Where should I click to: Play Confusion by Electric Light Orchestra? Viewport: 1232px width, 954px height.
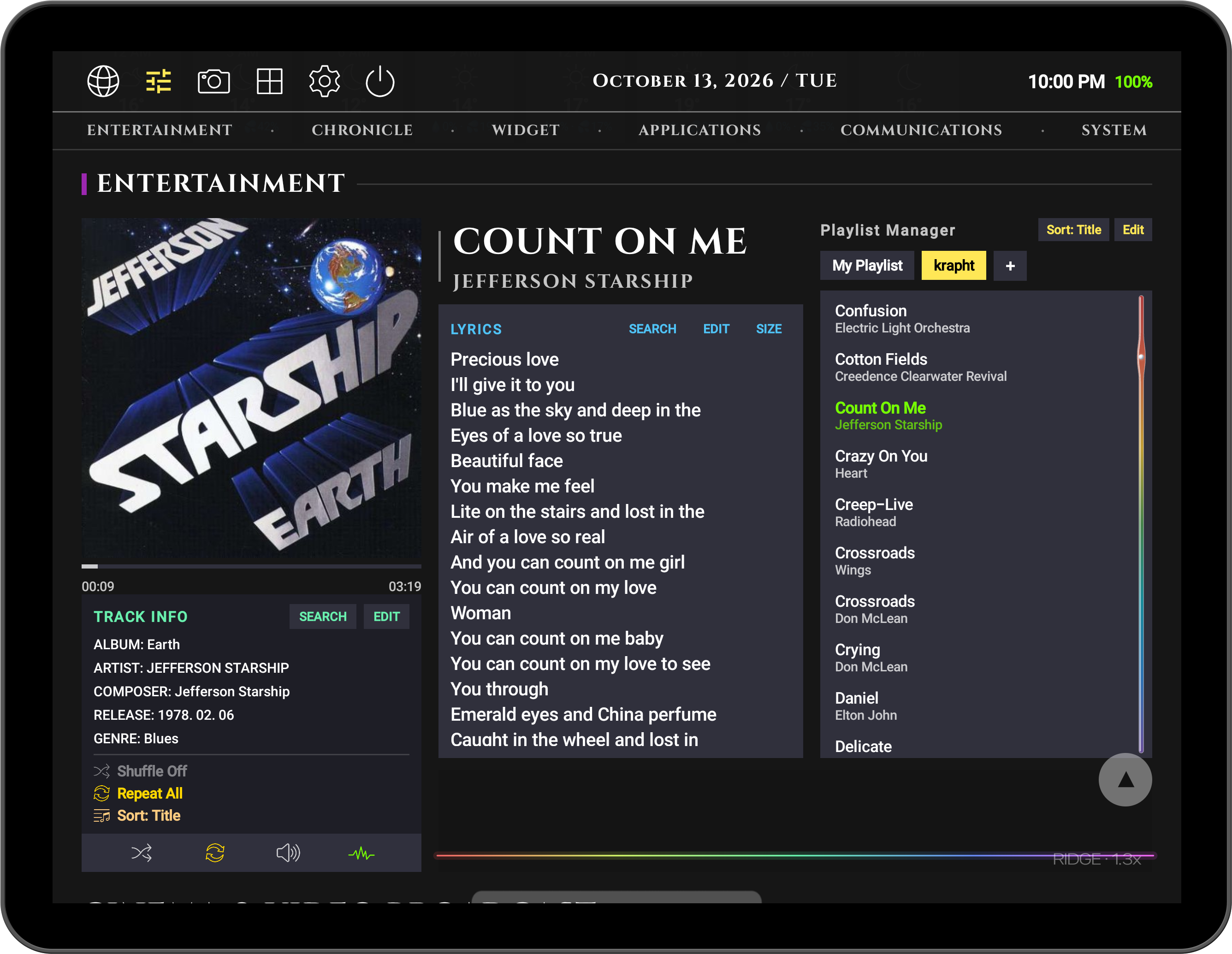[982, 319]
